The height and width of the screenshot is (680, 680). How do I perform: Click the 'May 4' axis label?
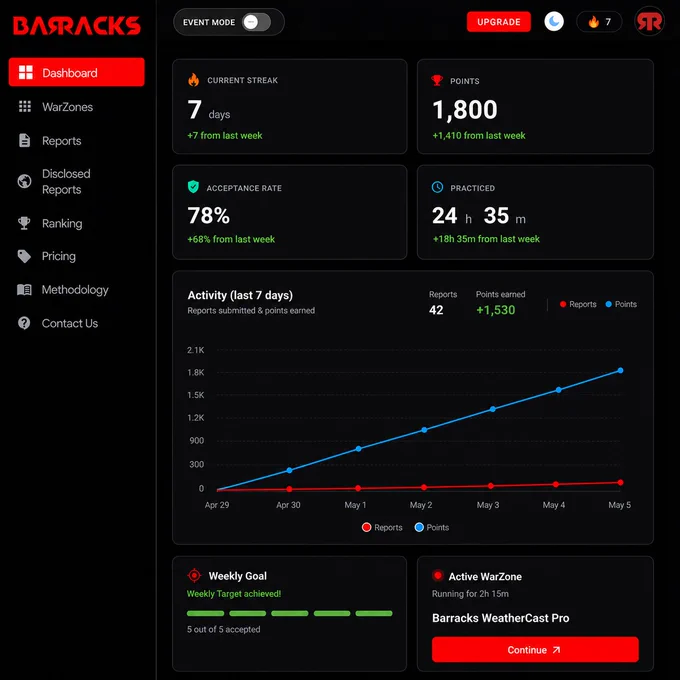coord(553,505)
